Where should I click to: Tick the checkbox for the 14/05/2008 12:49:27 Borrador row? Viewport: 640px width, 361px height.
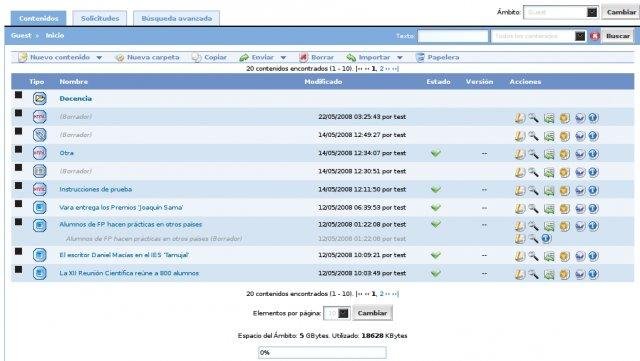tap(18, 131)
